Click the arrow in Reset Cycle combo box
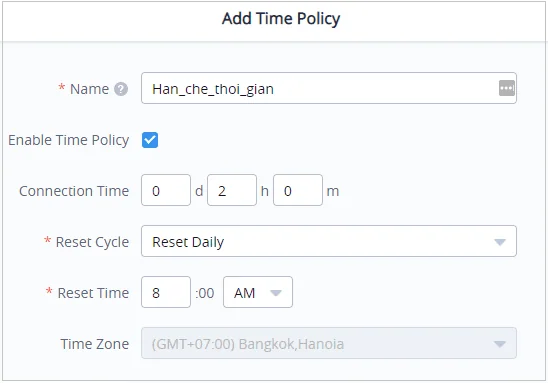 (x=500, y=242)
